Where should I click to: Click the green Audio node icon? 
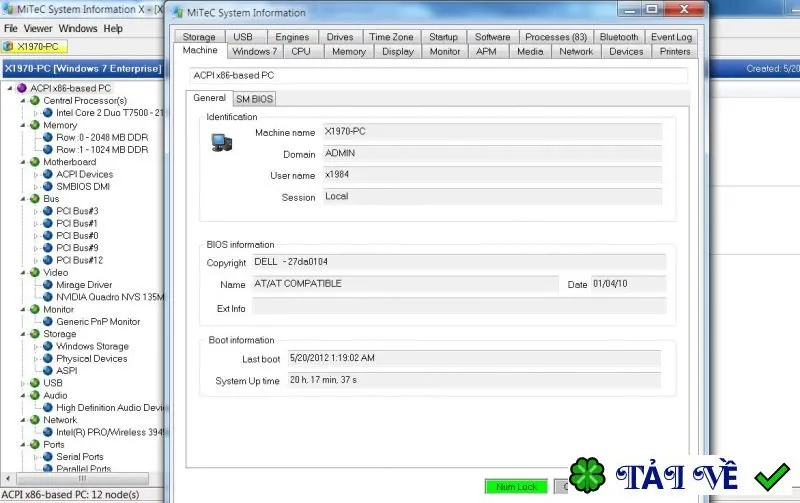coord(35,395)
